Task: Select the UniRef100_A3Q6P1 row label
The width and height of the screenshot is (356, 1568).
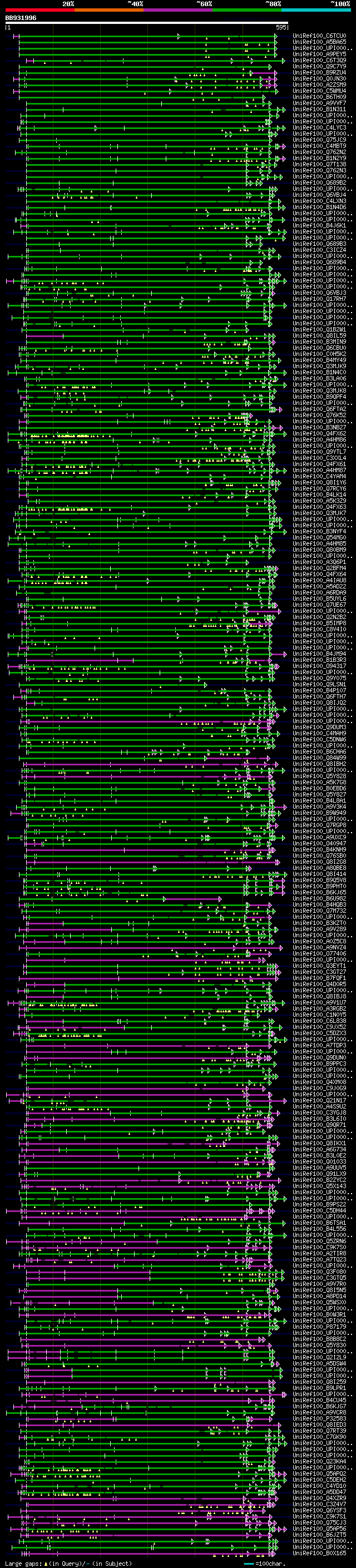Action: pos(319,562)
